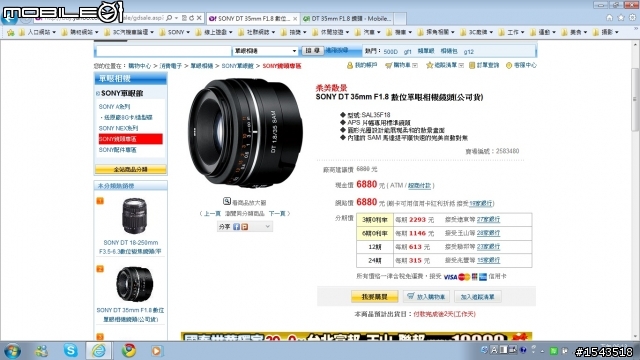Select the red highlighted SONY鏡頭專區 item
Viewport: 640px width, 360px height.
tap(131, 139)
